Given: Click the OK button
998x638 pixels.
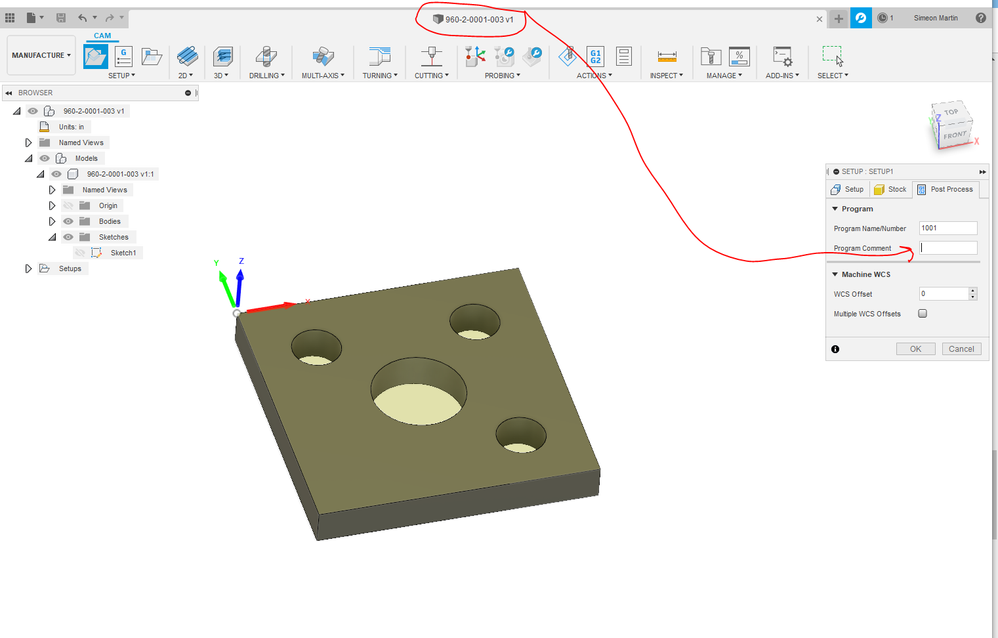Looking at the screenshot, I should (915, 349).
